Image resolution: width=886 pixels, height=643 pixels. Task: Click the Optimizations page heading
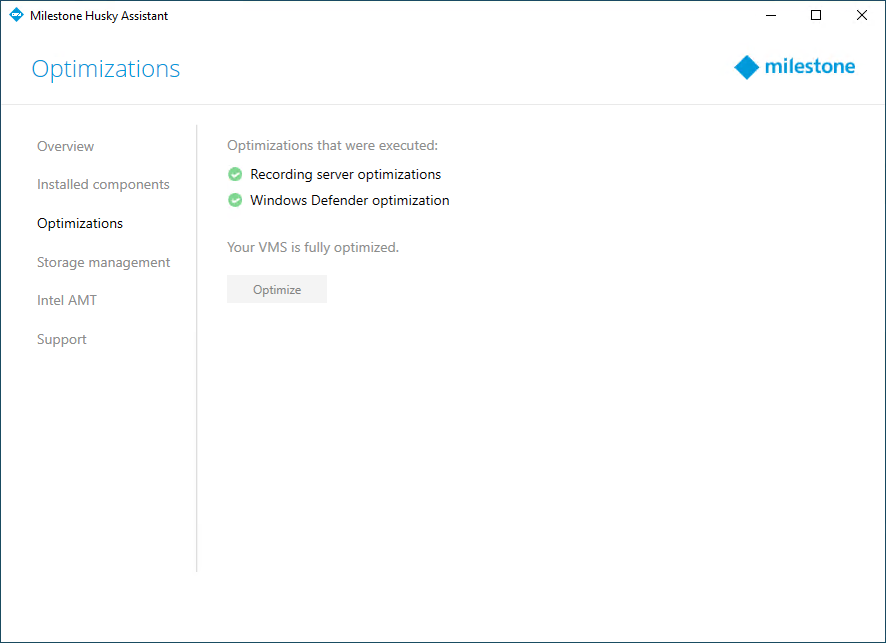[x=106, y=69]
